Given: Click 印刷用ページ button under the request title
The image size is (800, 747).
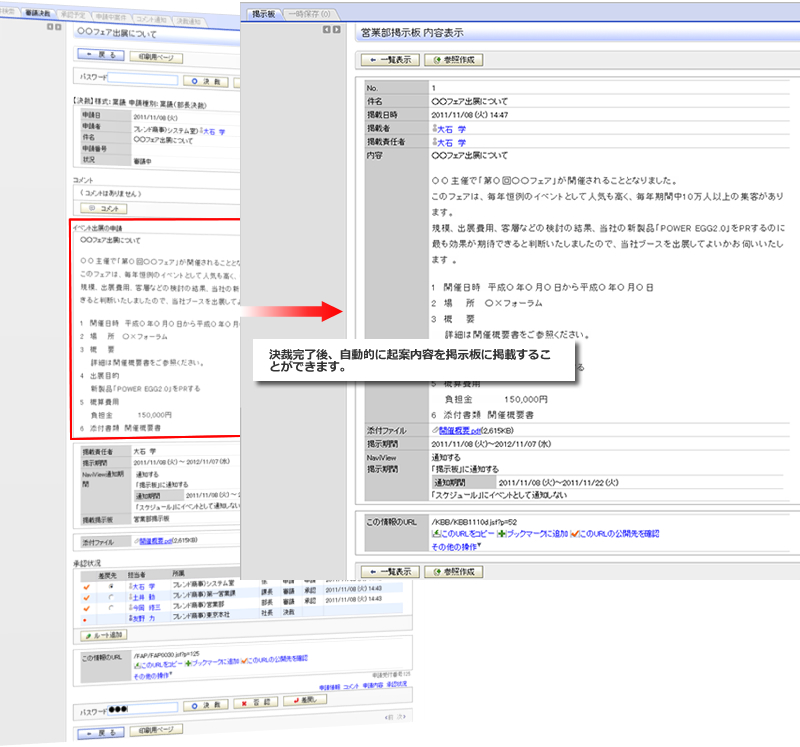Looking at the screenshot, I should pyautogui.click(x=156, y=57).
